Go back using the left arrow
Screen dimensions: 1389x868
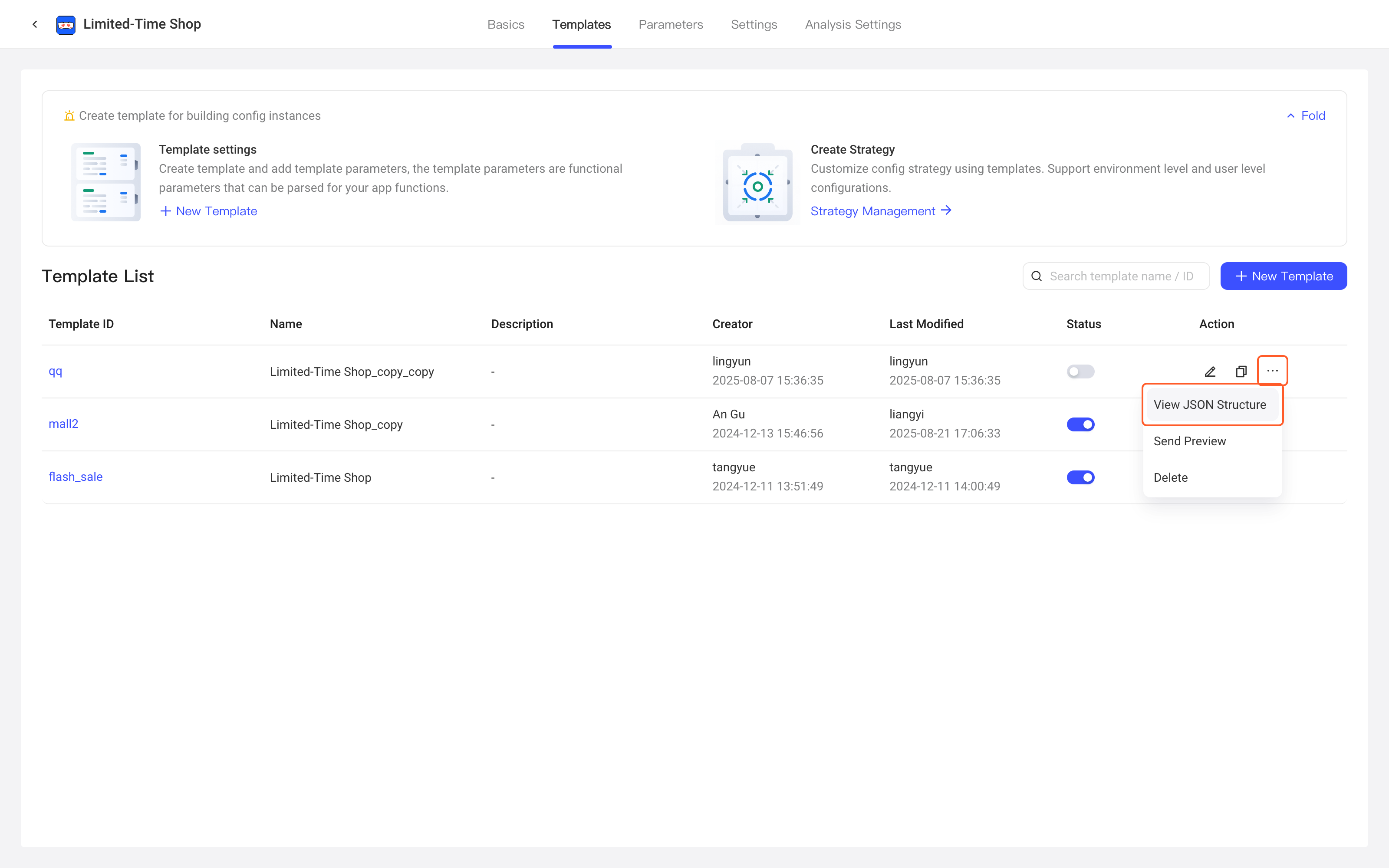pos(35,24)
